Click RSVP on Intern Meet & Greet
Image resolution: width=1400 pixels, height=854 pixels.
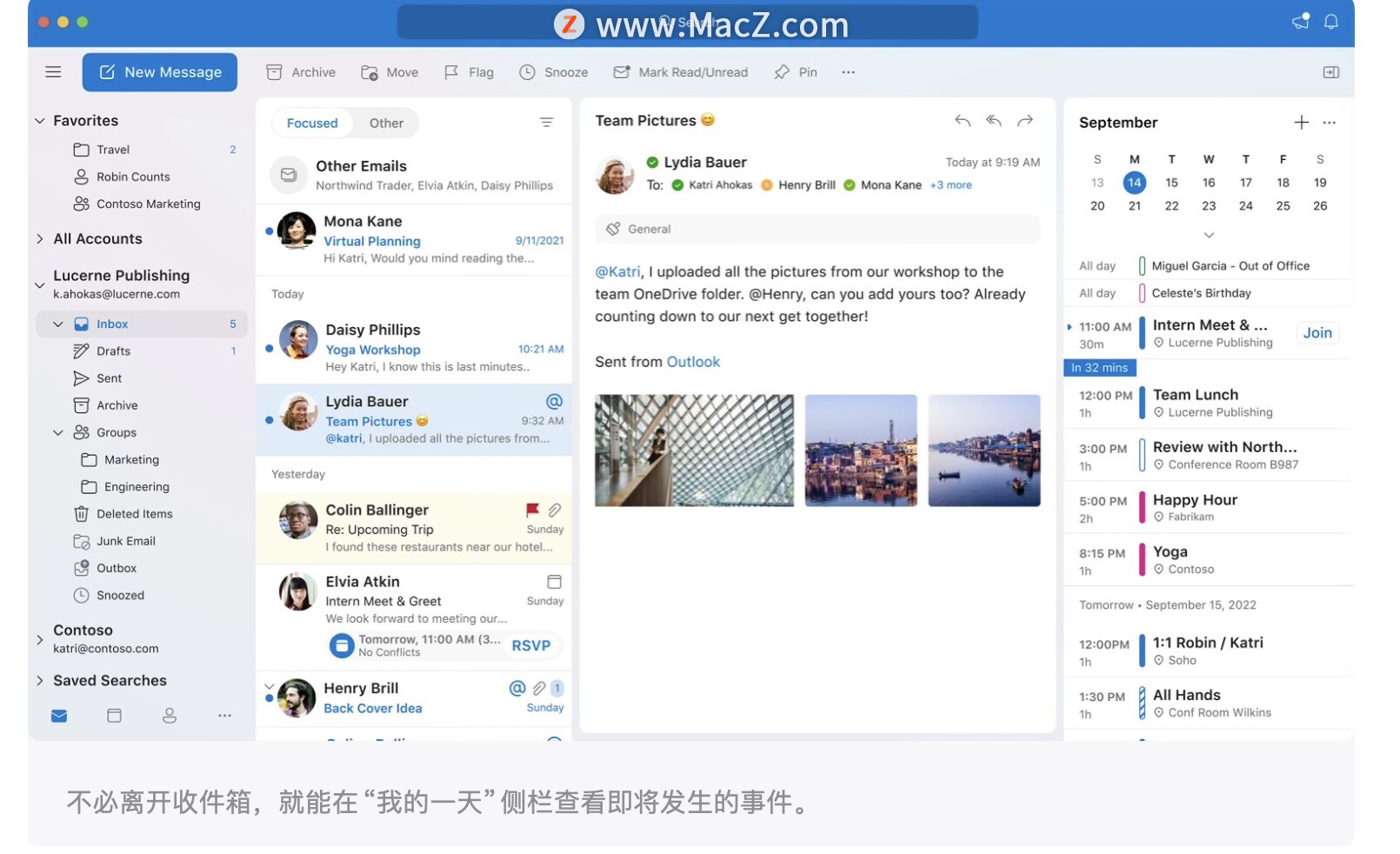coord(531,645)
